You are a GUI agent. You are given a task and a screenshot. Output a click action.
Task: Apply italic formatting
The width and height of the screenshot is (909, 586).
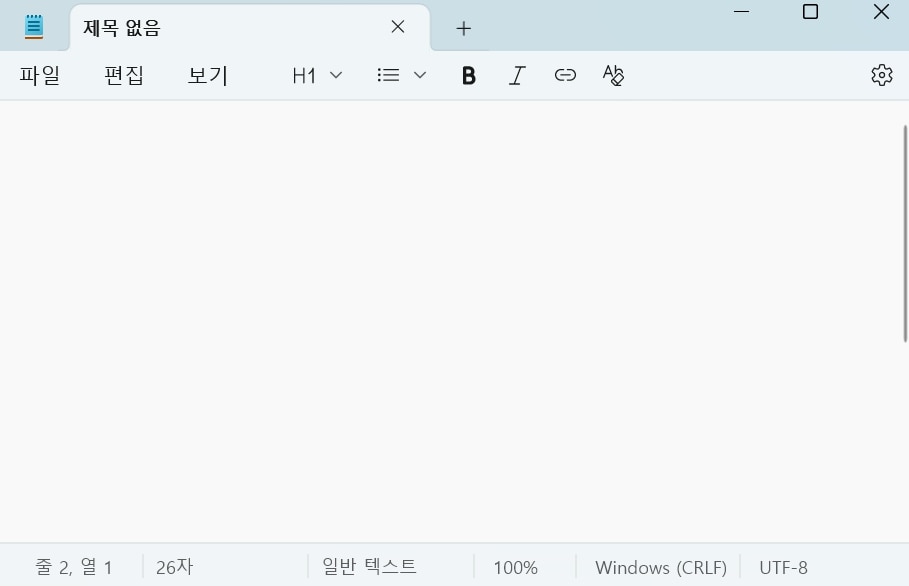tap(516, 75)
